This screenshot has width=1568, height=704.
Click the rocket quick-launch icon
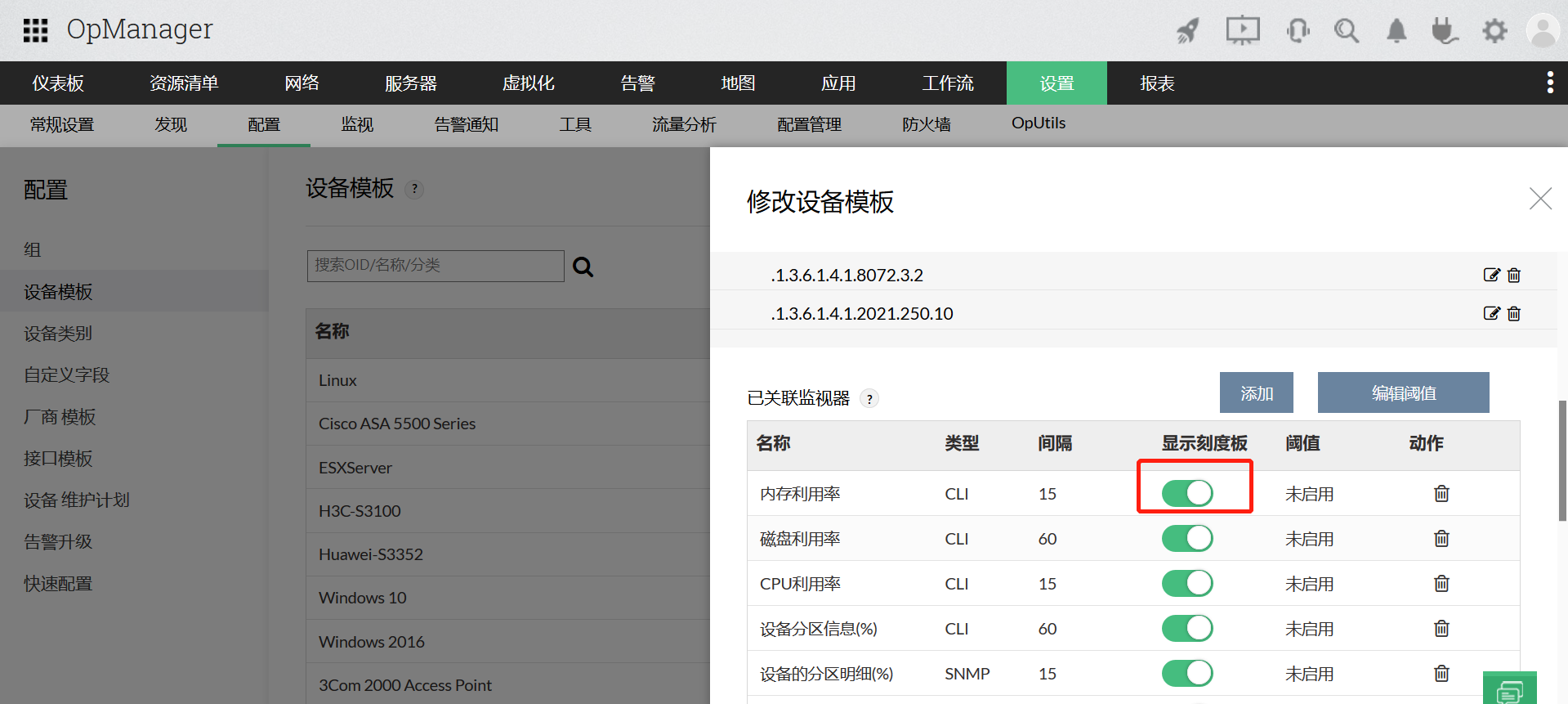1187,31
